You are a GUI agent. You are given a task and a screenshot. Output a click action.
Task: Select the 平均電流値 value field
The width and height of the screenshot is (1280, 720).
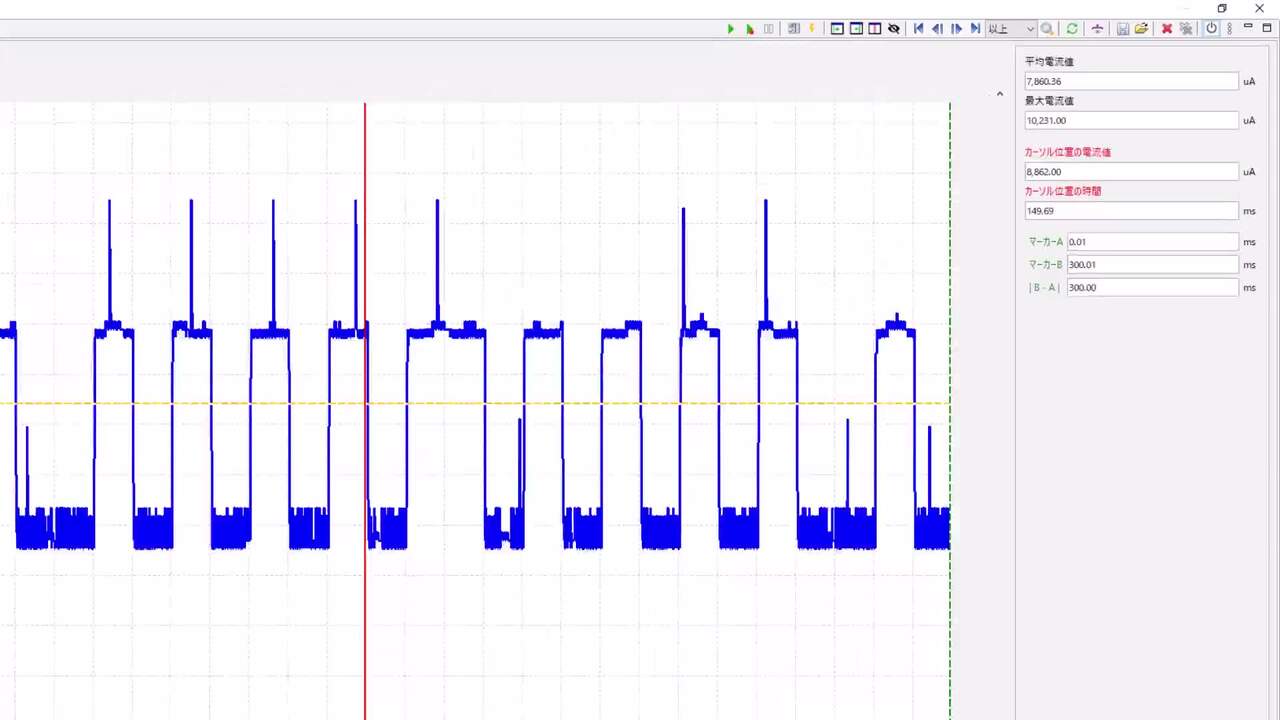pos(1132,82)
